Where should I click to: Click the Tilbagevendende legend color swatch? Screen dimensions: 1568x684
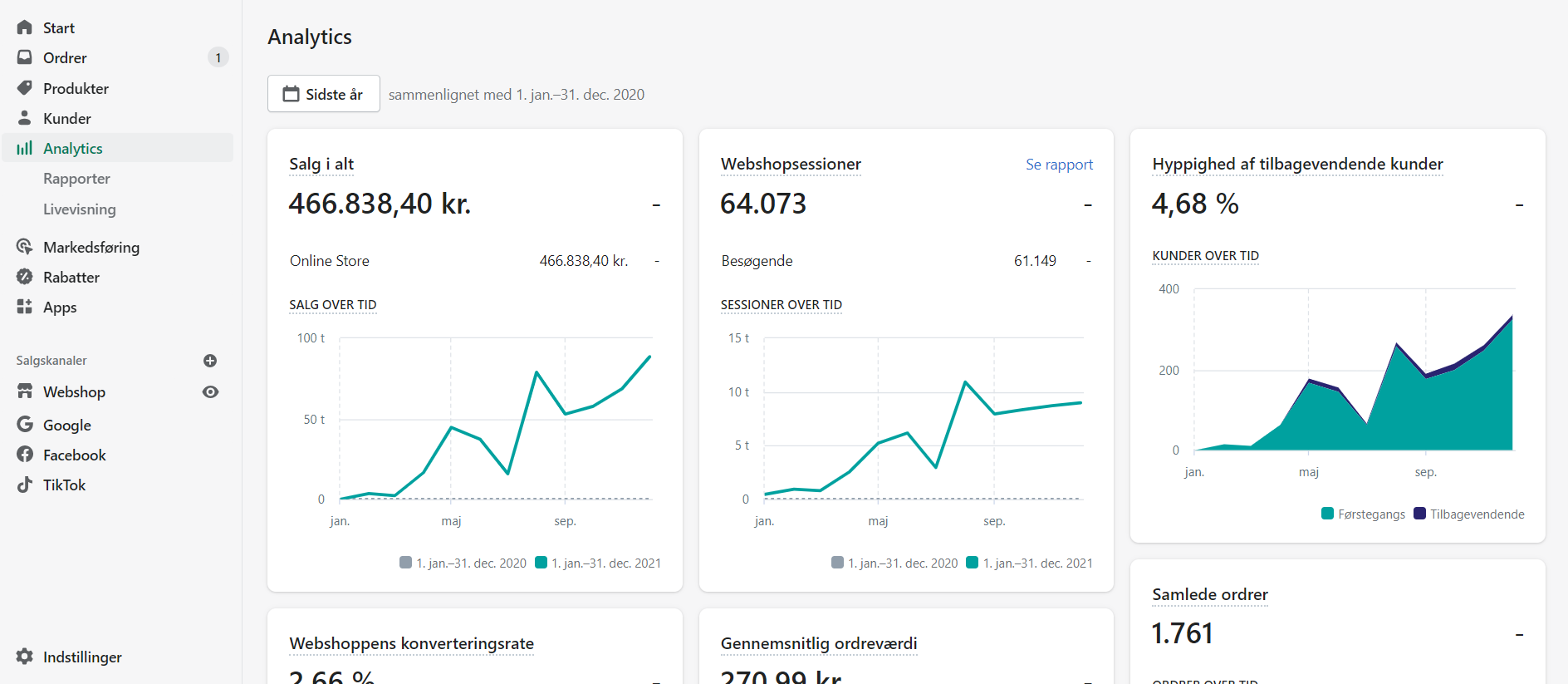[1419, 514]
